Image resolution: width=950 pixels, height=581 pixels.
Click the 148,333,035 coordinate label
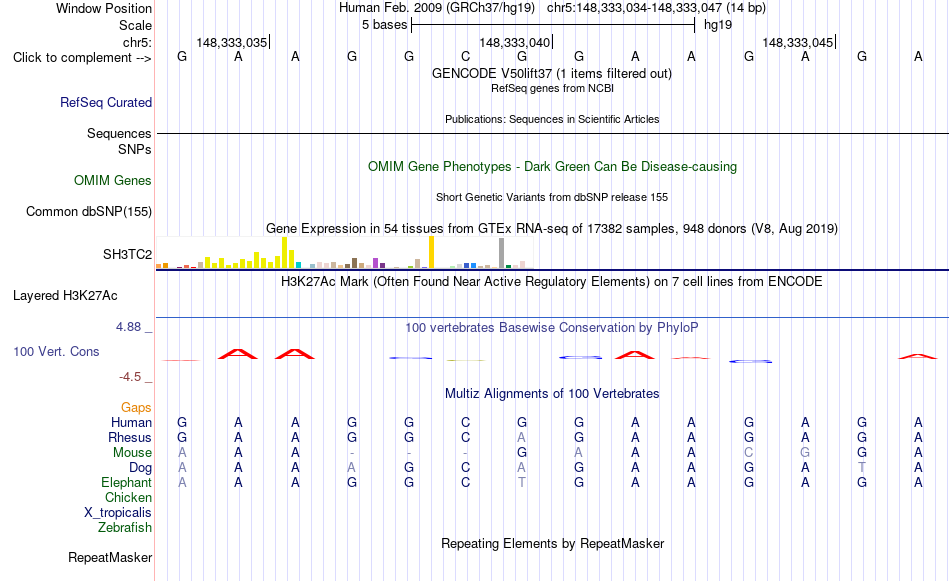231,42
